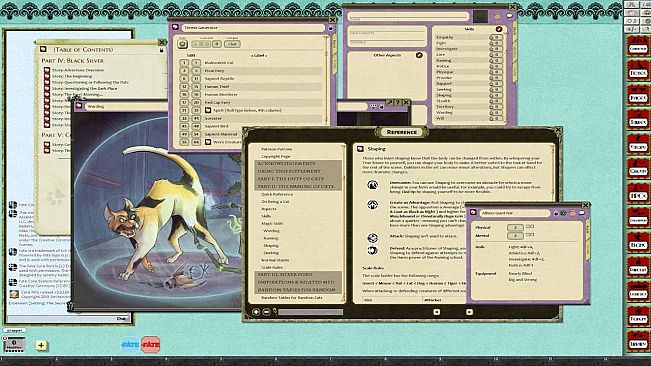651x366 pixels.
Task: Click the yellow plus button near modifier box
Action: point(41,345)
